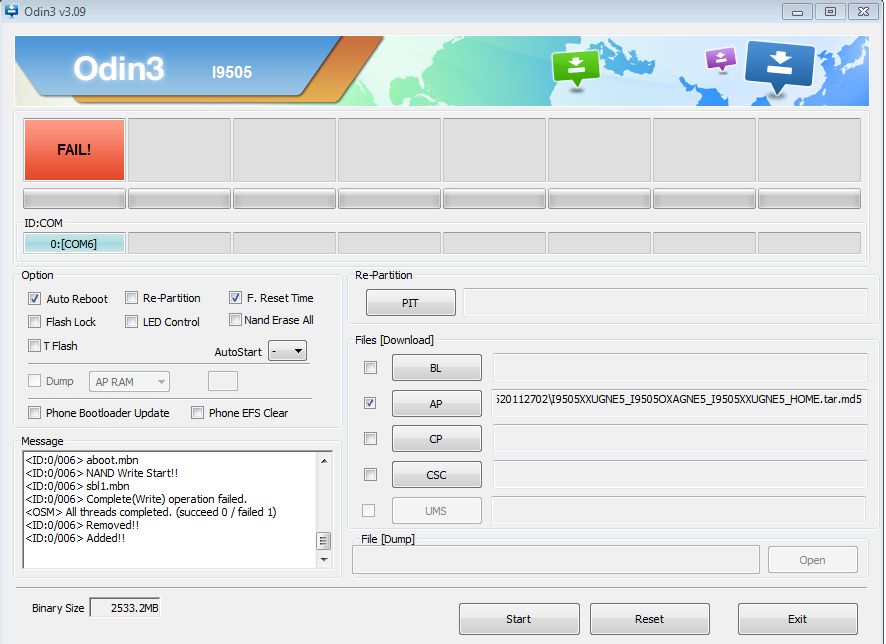Uncheck the AP file checkbox

[370, 403]
